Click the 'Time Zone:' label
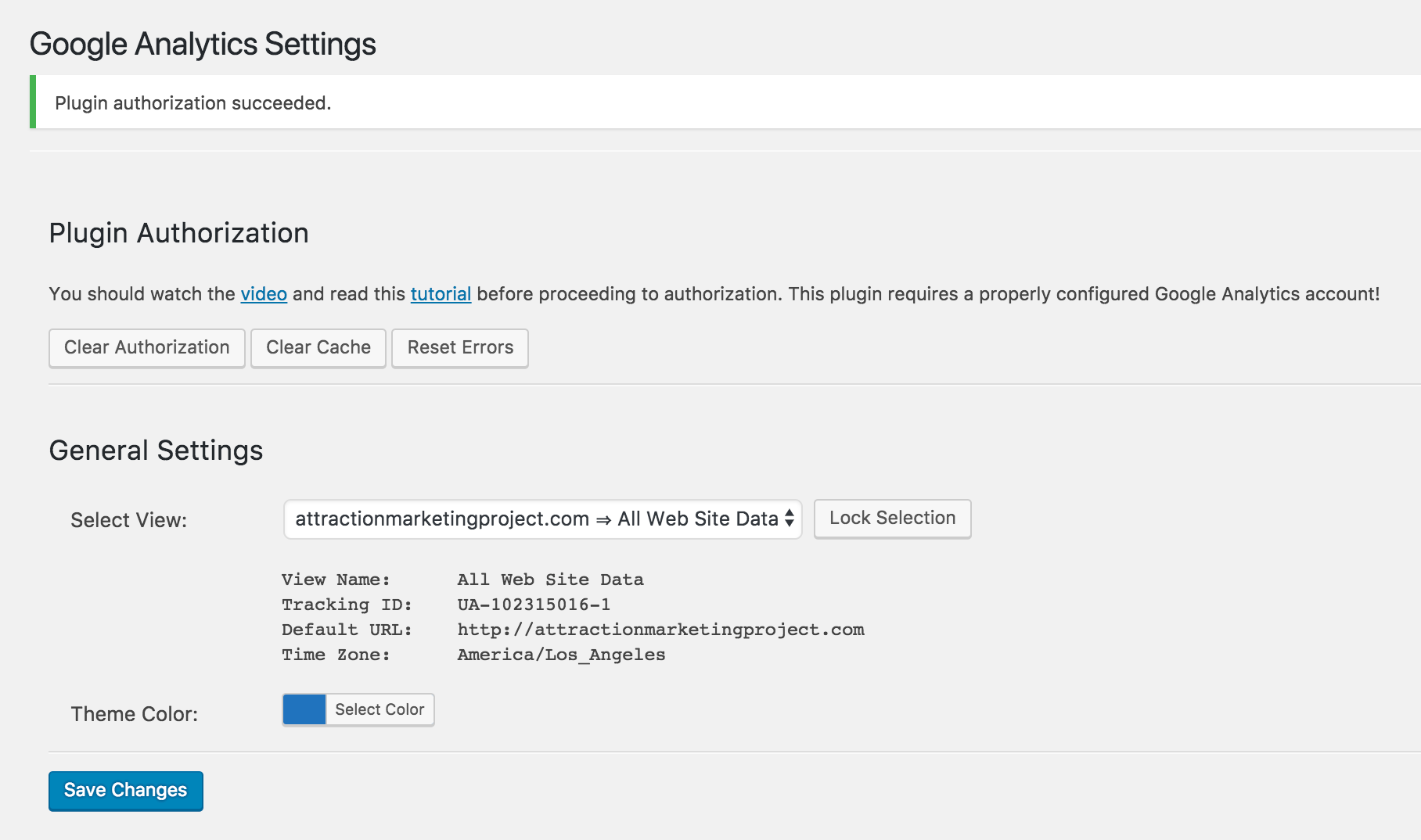 [x=336, y=655]
